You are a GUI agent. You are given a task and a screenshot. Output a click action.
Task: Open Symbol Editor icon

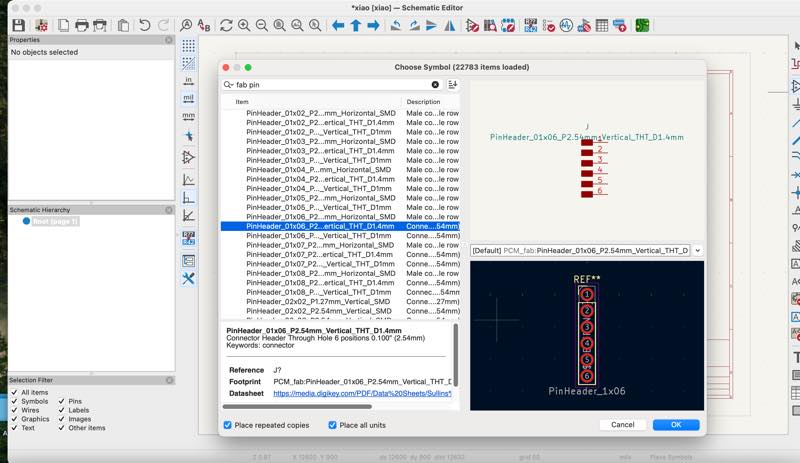(x=472, y=25)
